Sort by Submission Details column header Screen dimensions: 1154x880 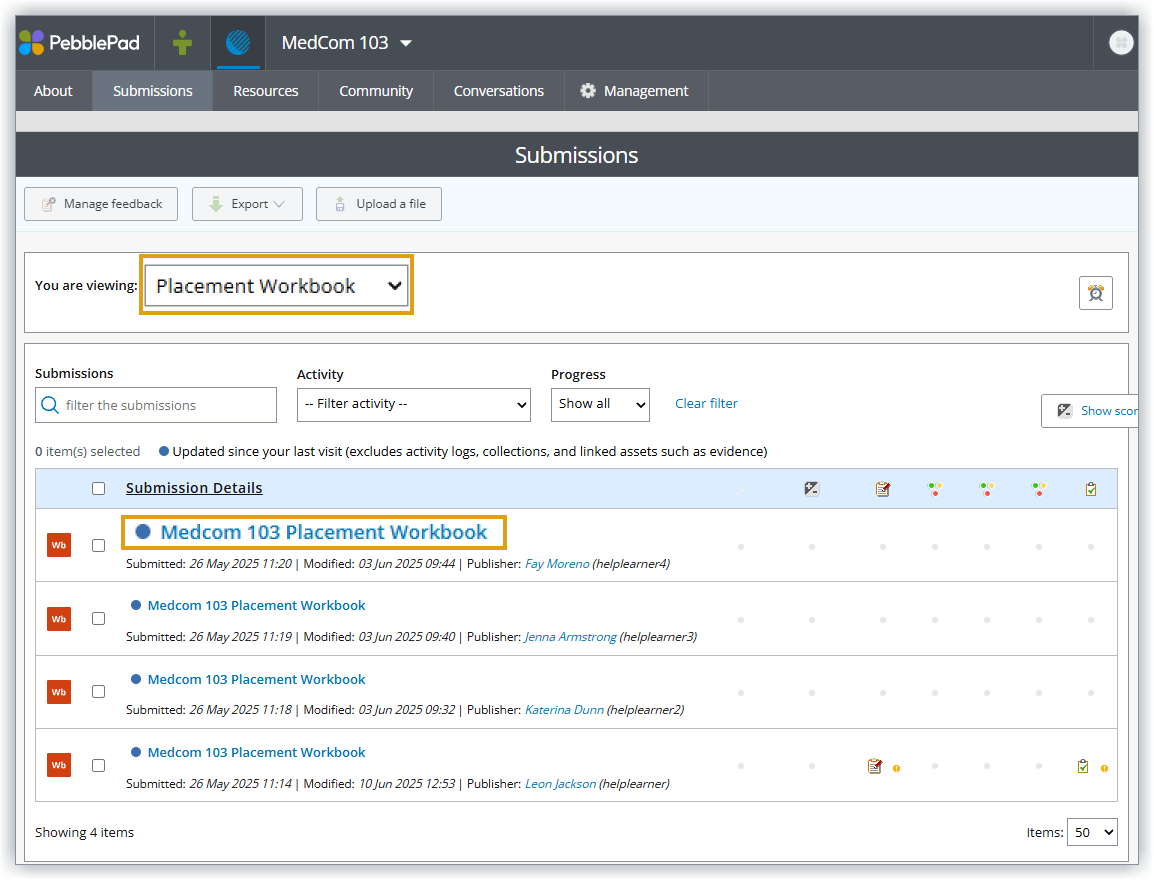(x=194, y=488)
